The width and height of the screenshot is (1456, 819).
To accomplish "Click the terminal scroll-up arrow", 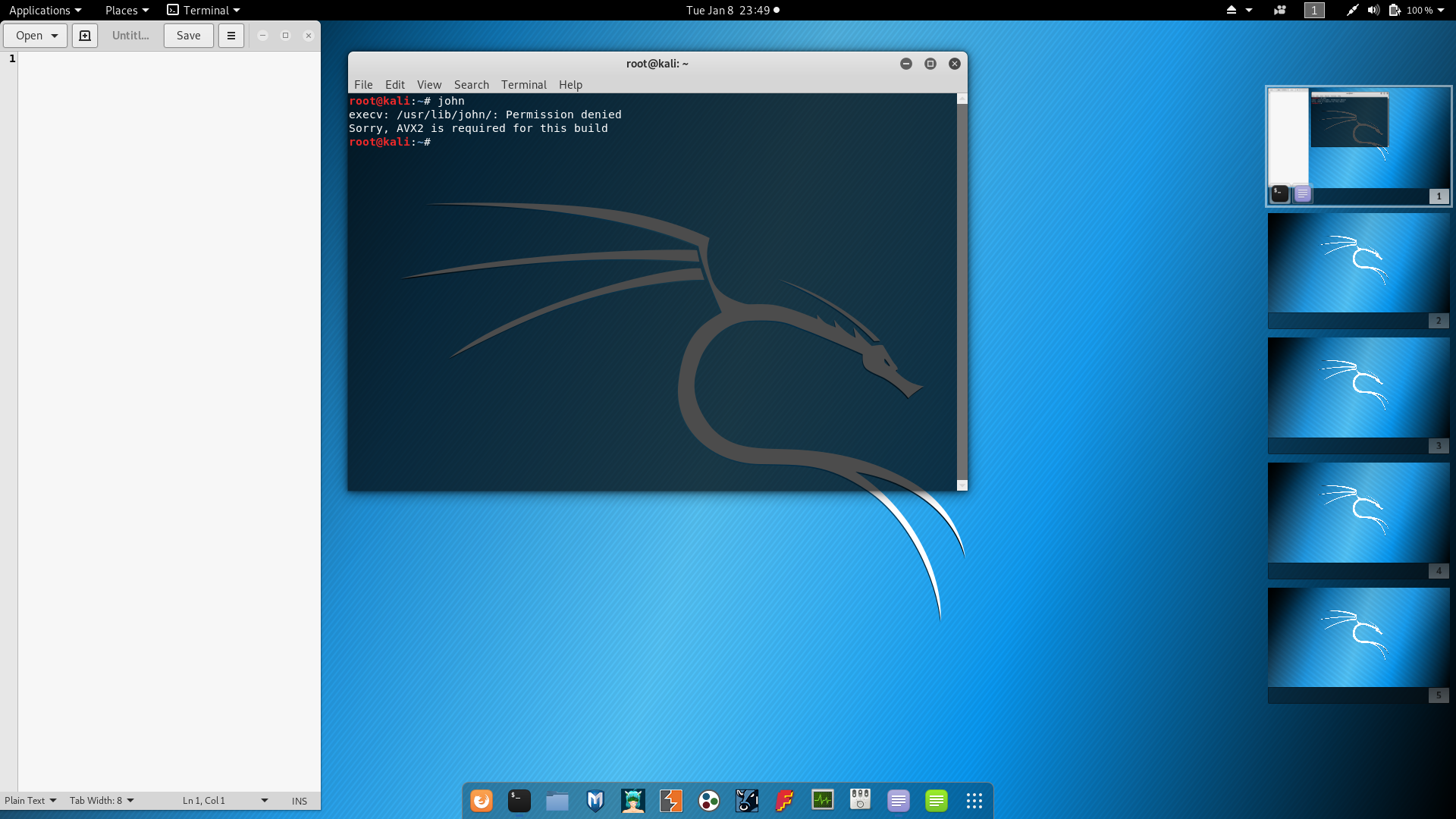I will (x=962, y=99).
